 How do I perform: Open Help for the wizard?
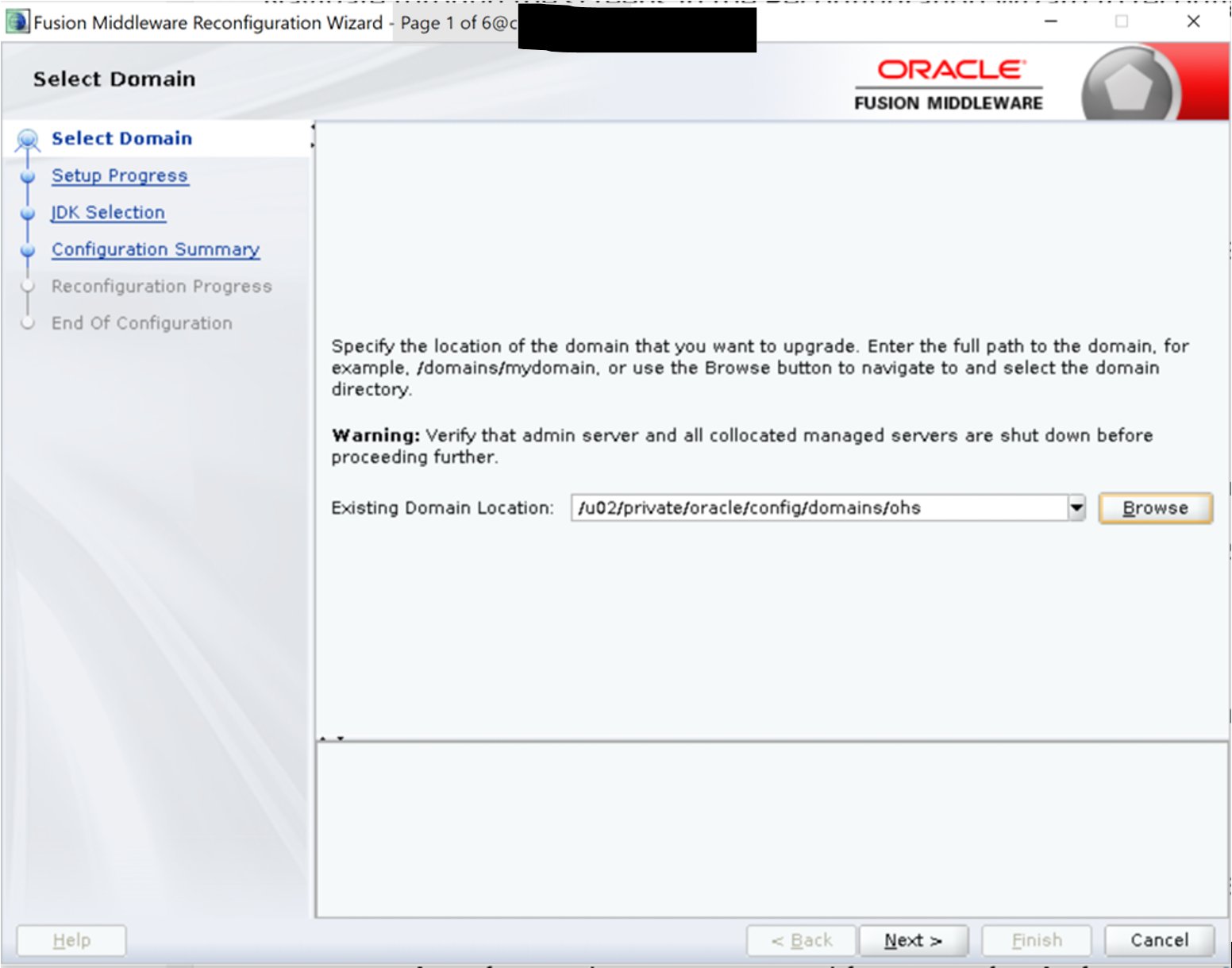tap(71, 940)
